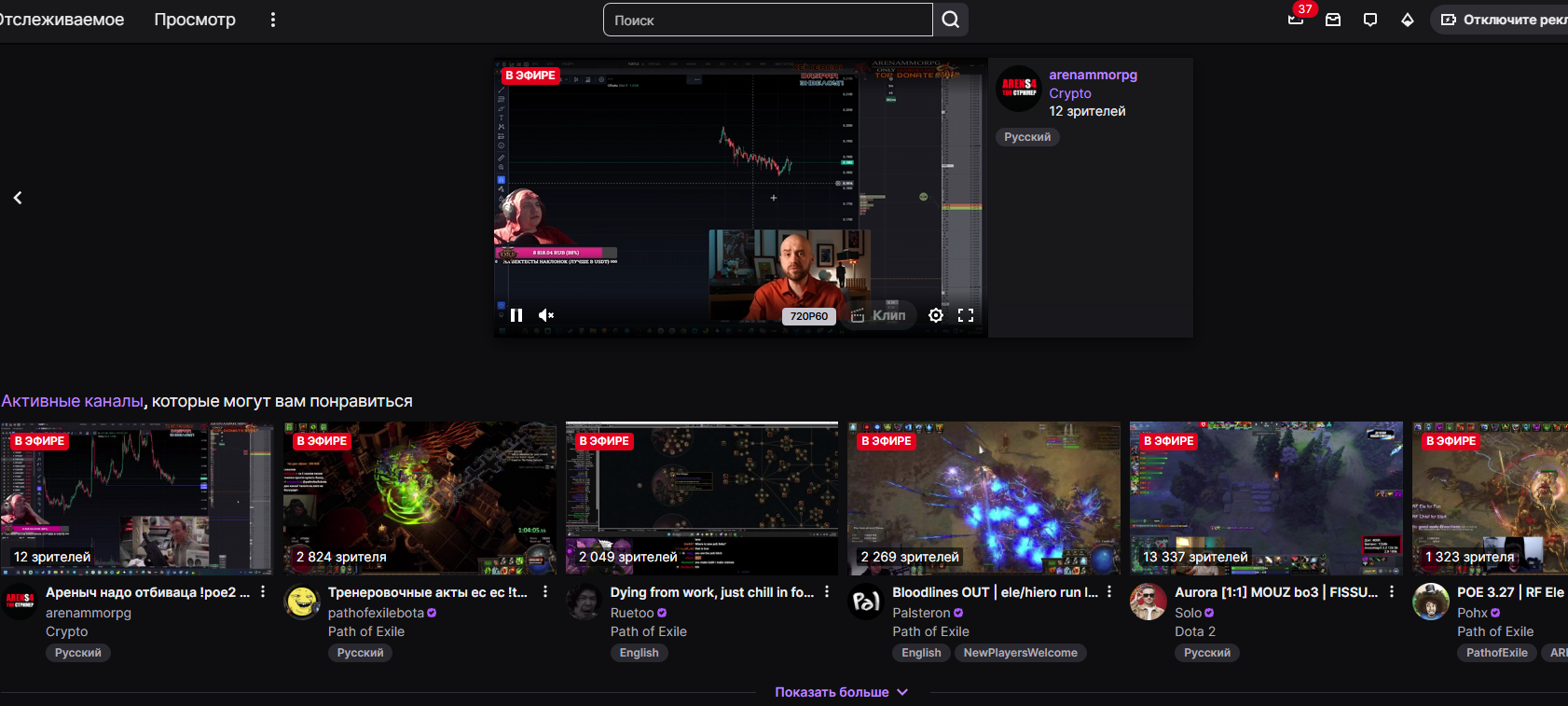This screenshot has height=706, width=1568.
Task: Go to previous stream in carousel
Action: pos(18,198)
